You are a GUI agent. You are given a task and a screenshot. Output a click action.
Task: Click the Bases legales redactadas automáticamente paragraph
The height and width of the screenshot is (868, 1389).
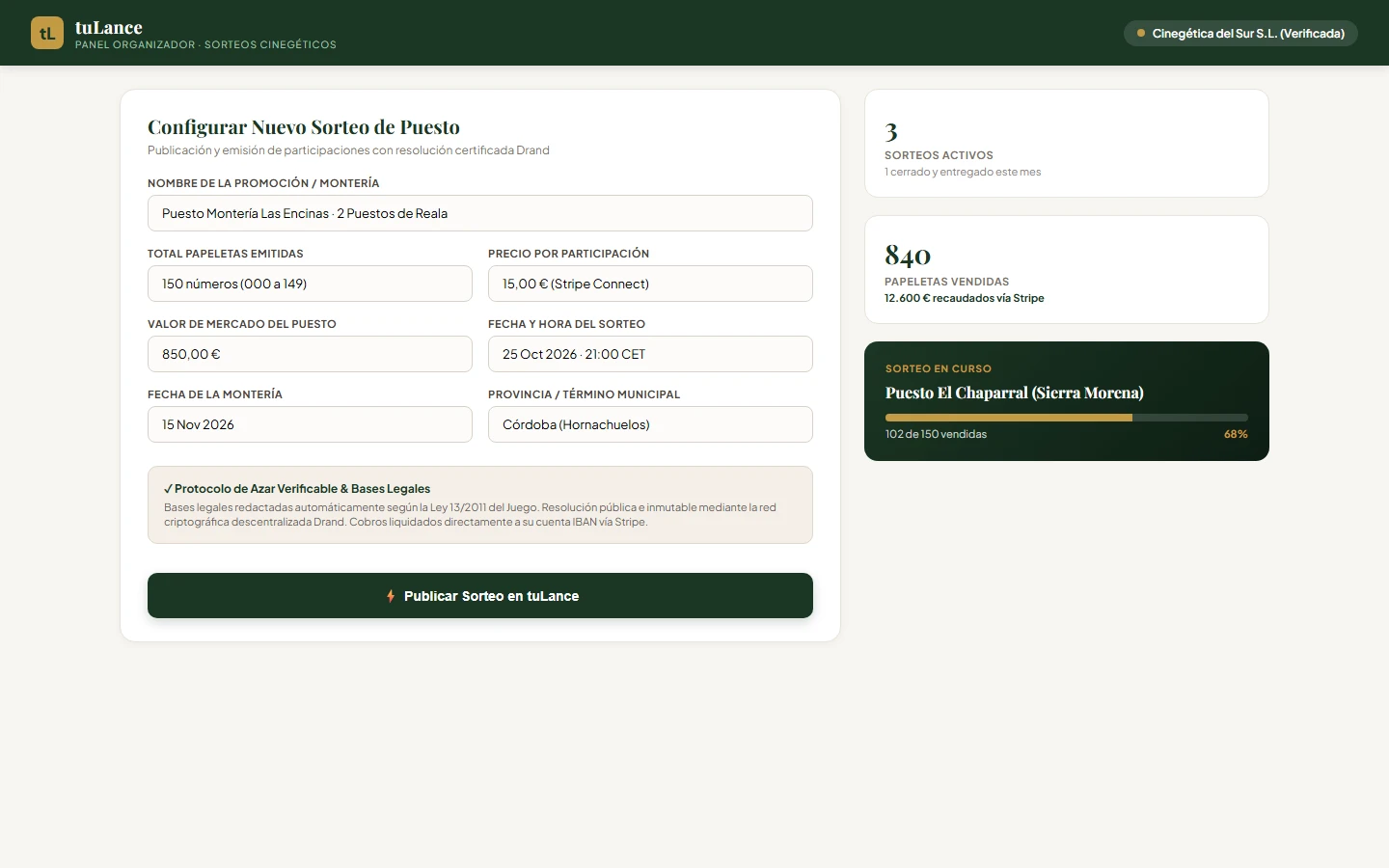(470, 514)
